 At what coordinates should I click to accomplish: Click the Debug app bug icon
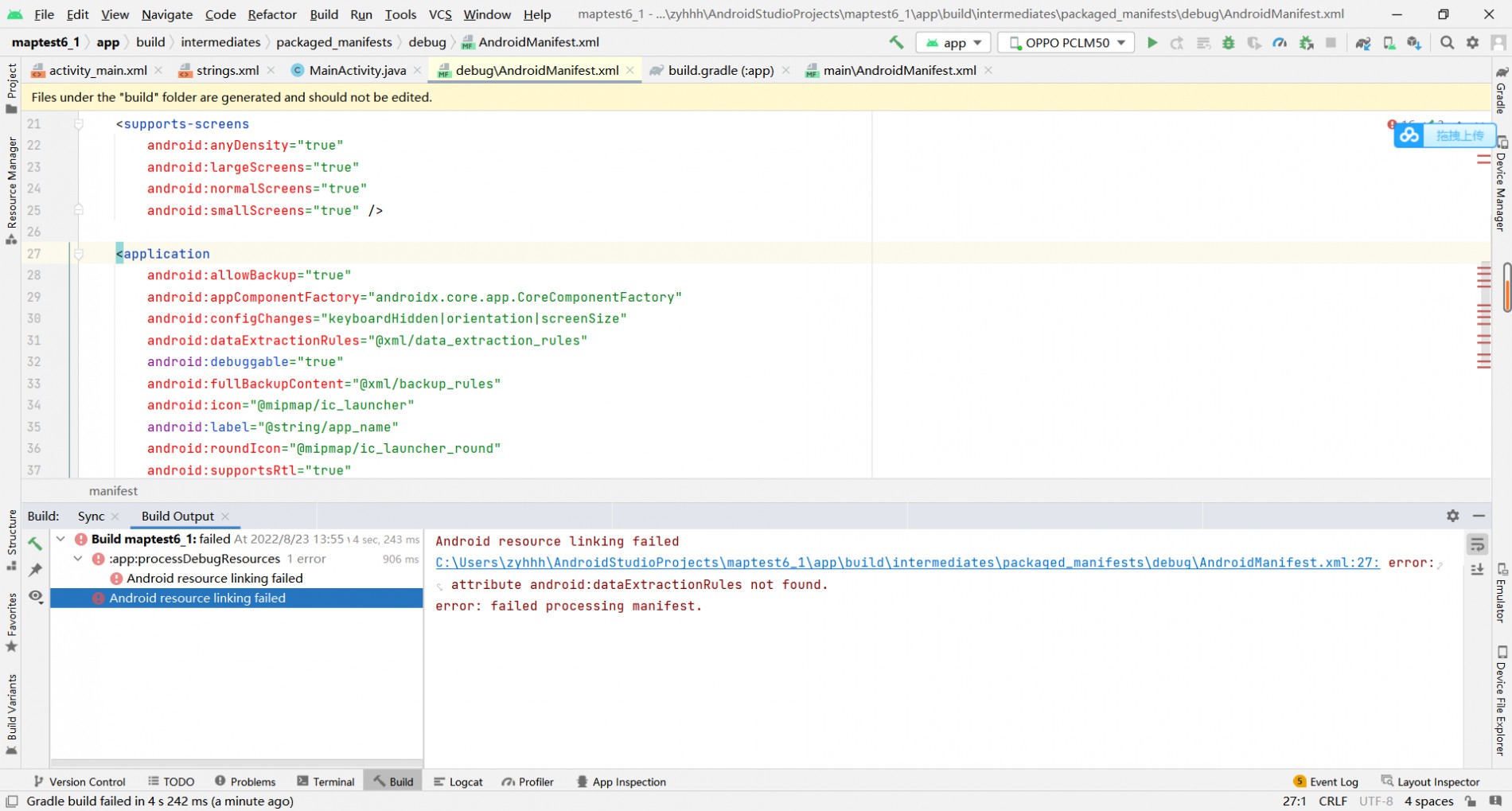pyautogui.click(x=1228, y=43)
